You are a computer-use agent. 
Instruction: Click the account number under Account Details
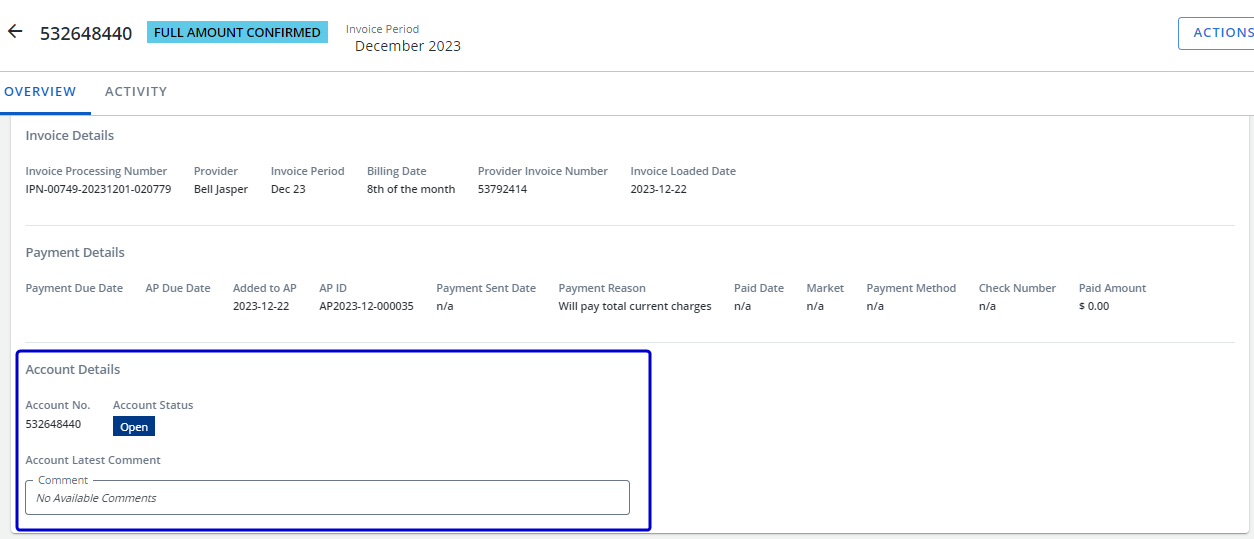pyautogui.click(x=53, y=424)
